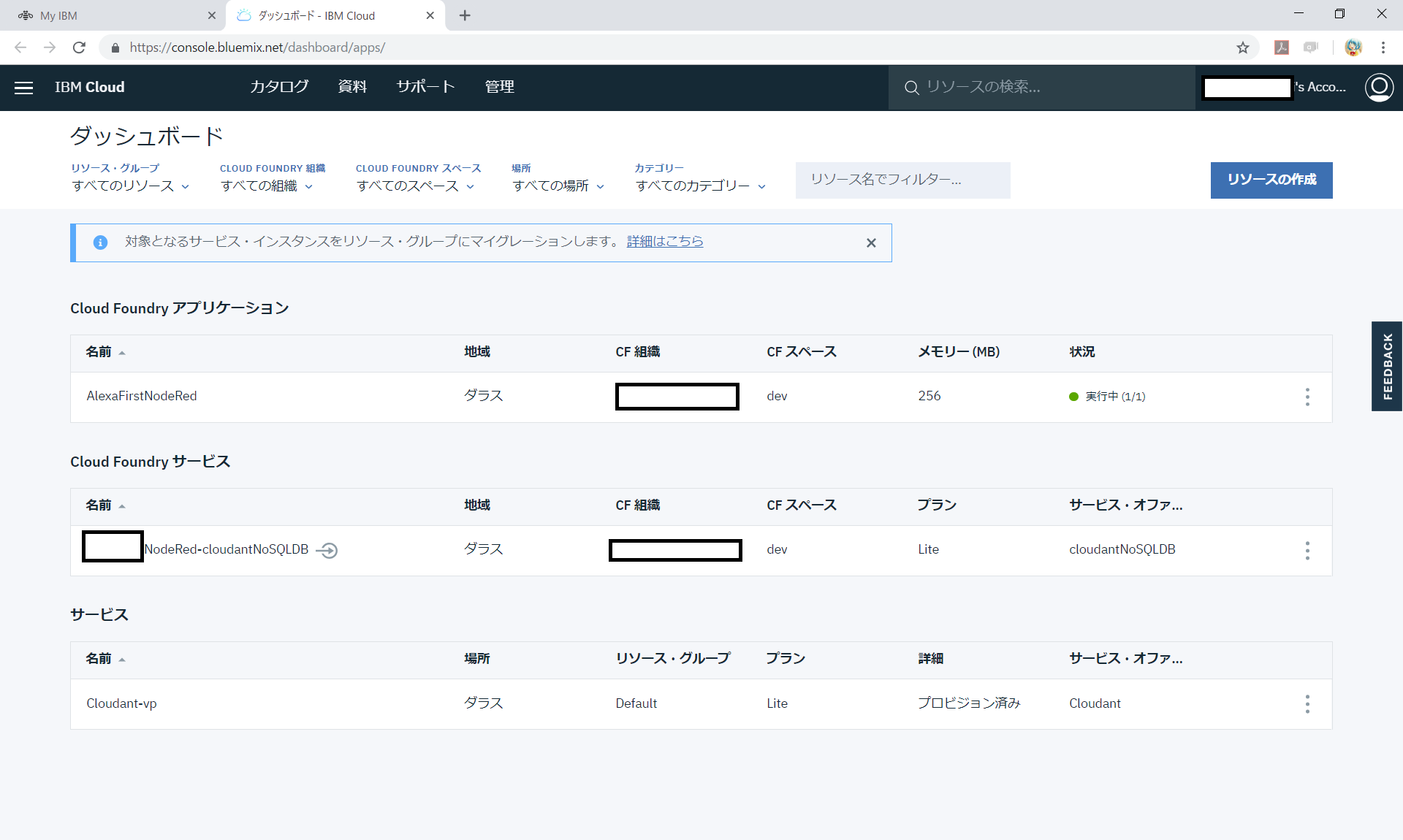Expand すべての組織 Cloud Foundry filter

point(267,186)
